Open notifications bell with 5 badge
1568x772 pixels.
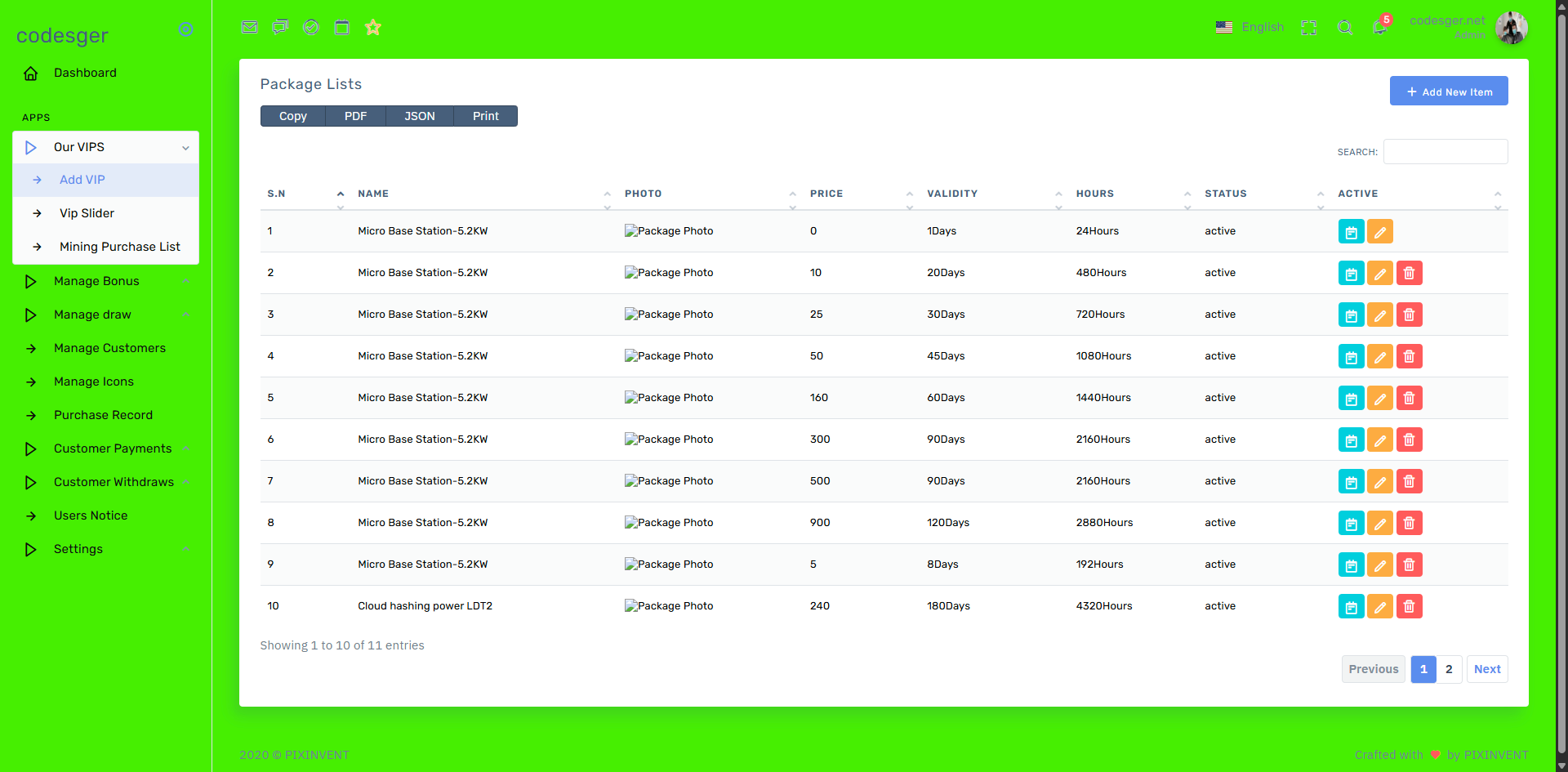pyautogui.click(x=1380, y=27)
